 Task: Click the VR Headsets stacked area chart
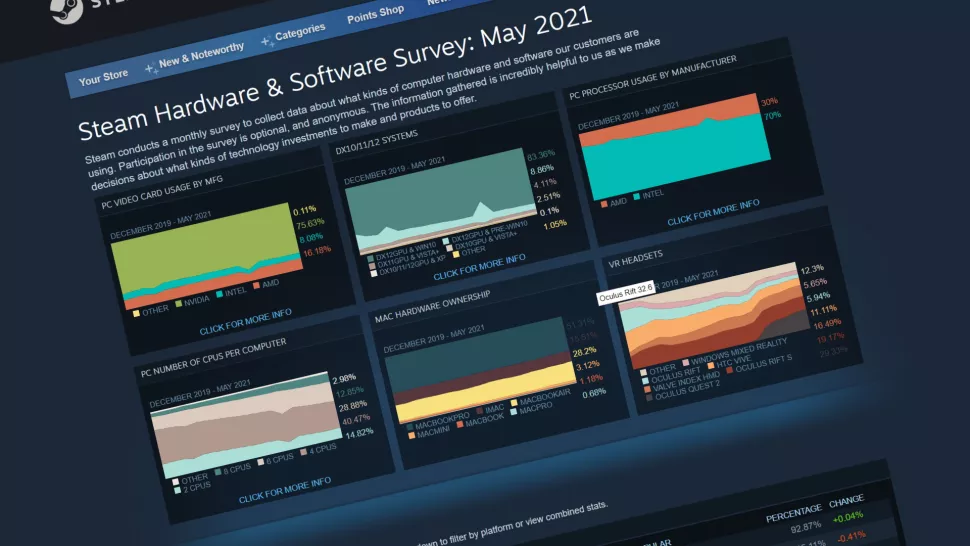tap(715, 315)
